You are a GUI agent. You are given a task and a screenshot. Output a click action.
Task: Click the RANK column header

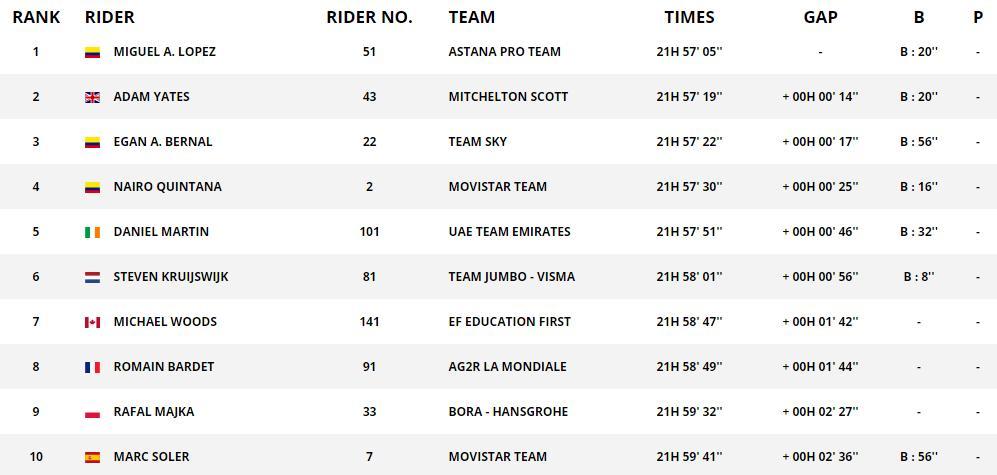click(36, 17)
